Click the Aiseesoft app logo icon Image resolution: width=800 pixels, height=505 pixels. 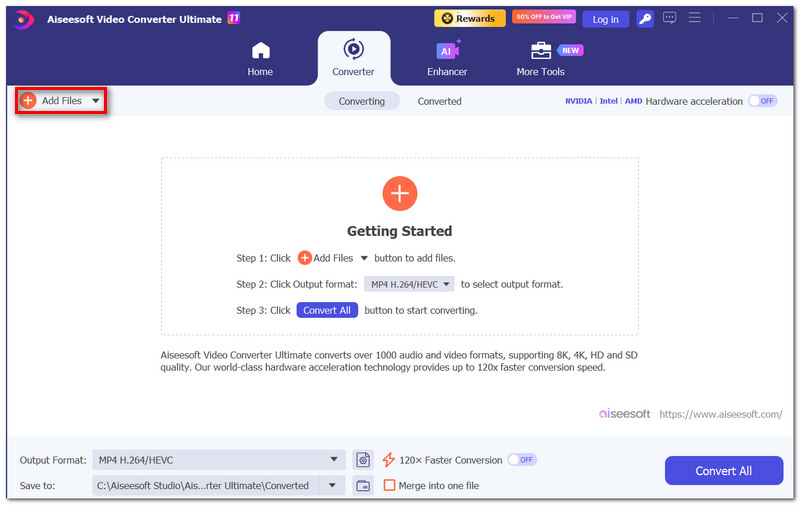(x=23, y=20)
